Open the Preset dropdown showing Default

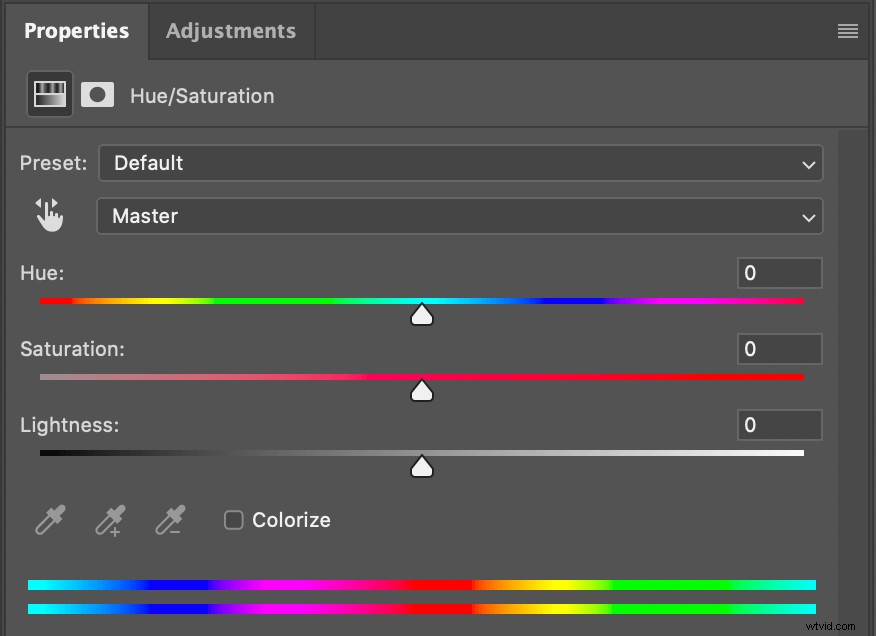click(460, 163)
